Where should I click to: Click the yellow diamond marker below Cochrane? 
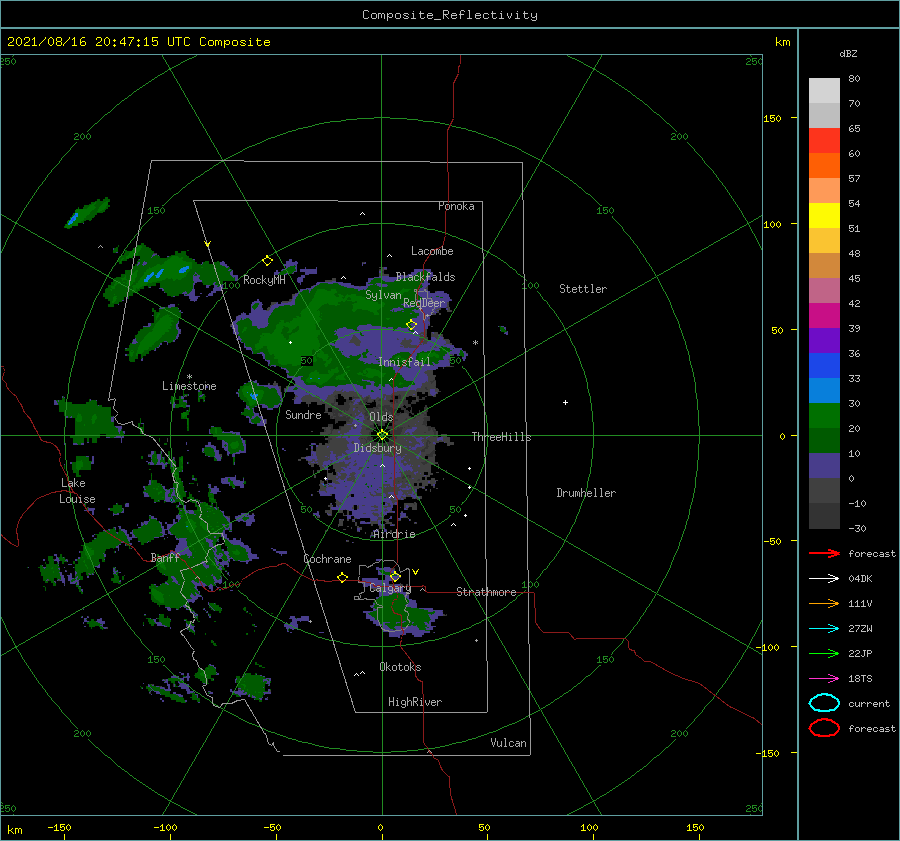[x=342, y=578]
